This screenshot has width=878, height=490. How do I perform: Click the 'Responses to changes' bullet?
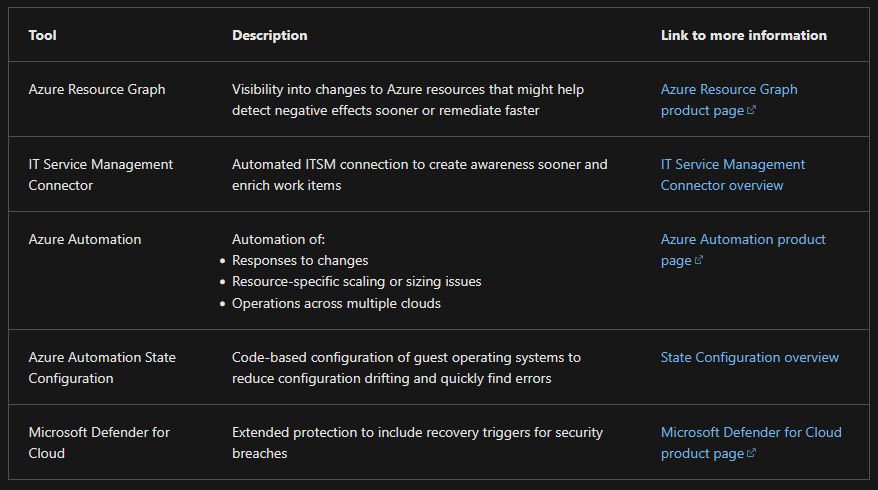pyautogui.click(x=300, y=260)
